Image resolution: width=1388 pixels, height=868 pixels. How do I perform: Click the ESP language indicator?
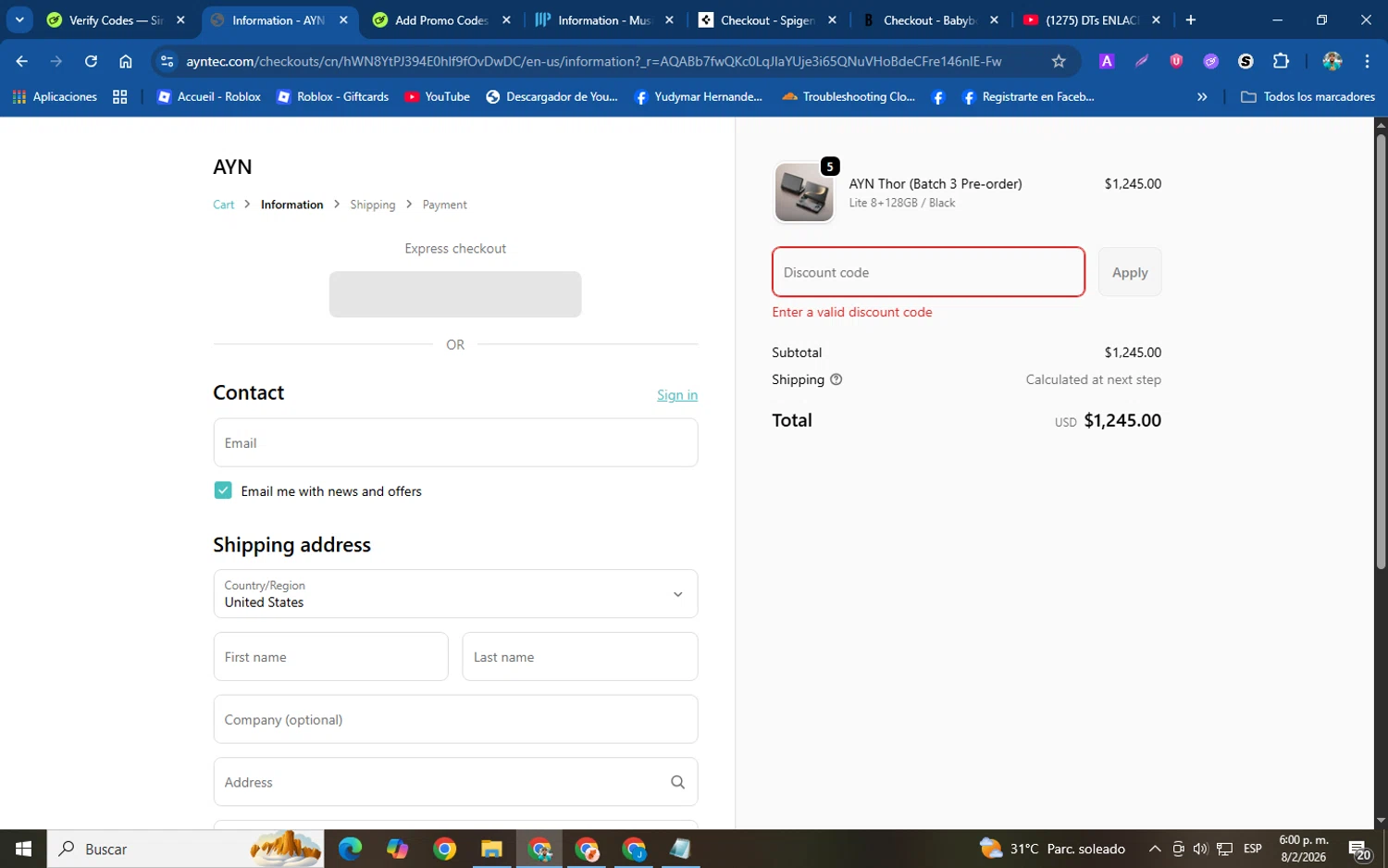coord(1253,849)
